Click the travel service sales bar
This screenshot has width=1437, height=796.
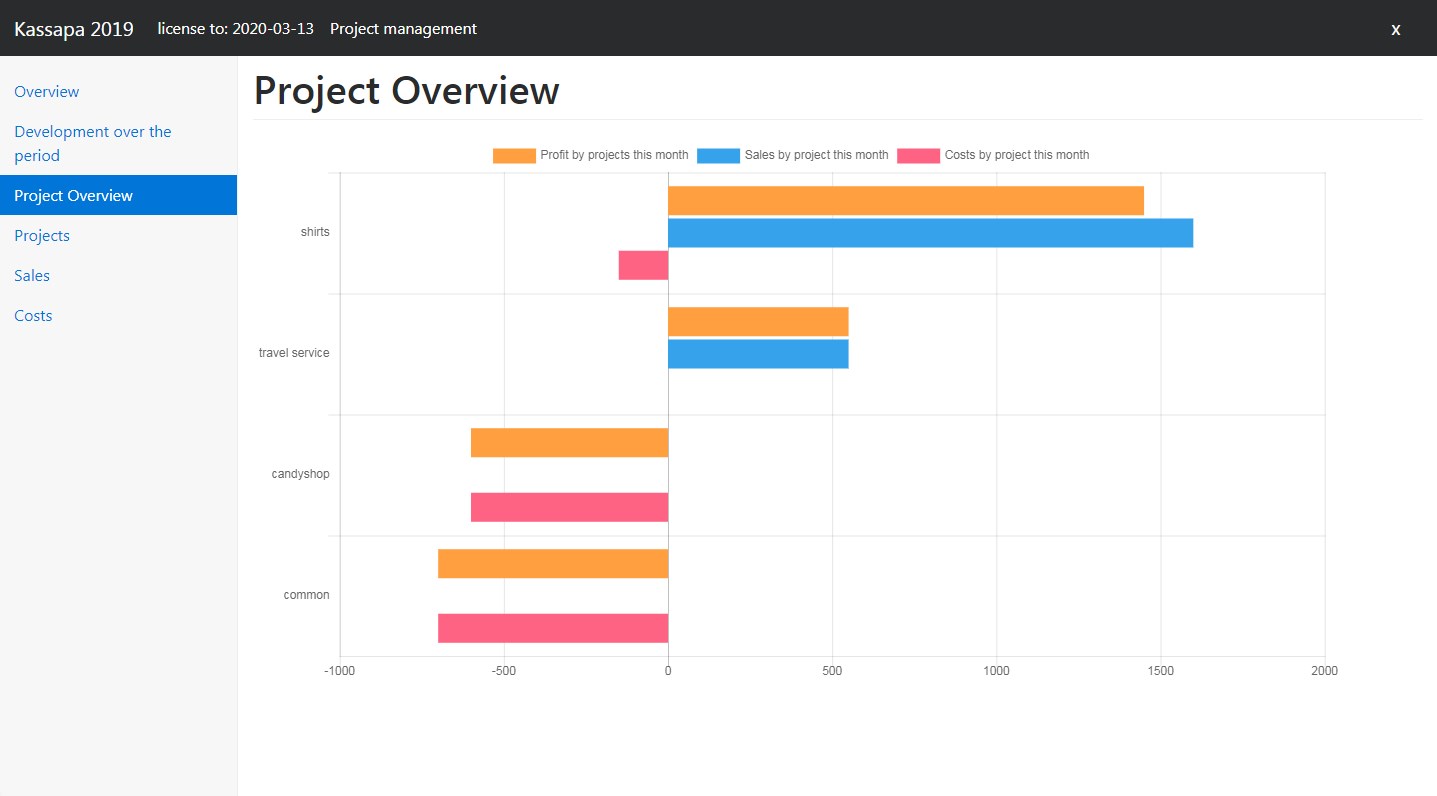click(x=758, y=354)
